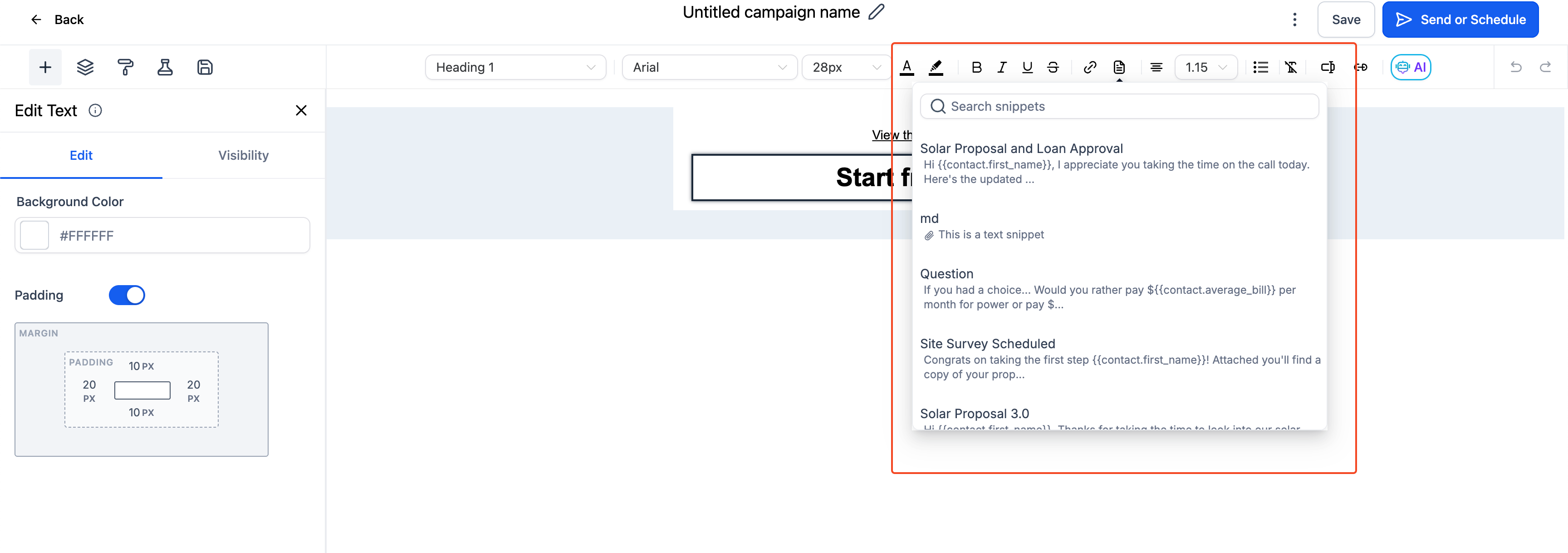The image size is (1568, 553).
Task: Clear text formatting
Action: pyautogui.click(x=1291, y=67)
